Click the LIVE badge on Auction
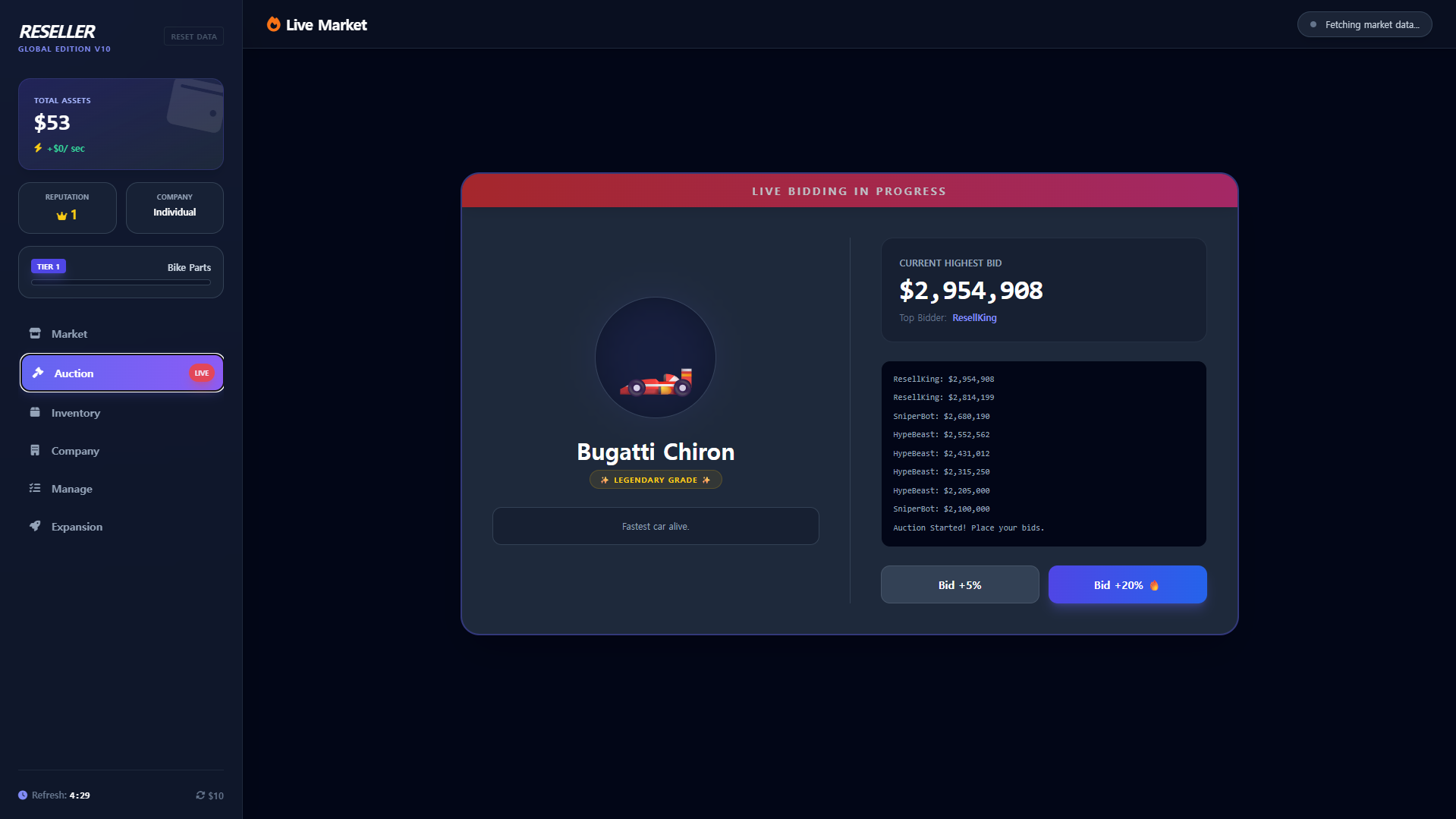This screenshot has width=1456, height=819. [x=202, y=373]
